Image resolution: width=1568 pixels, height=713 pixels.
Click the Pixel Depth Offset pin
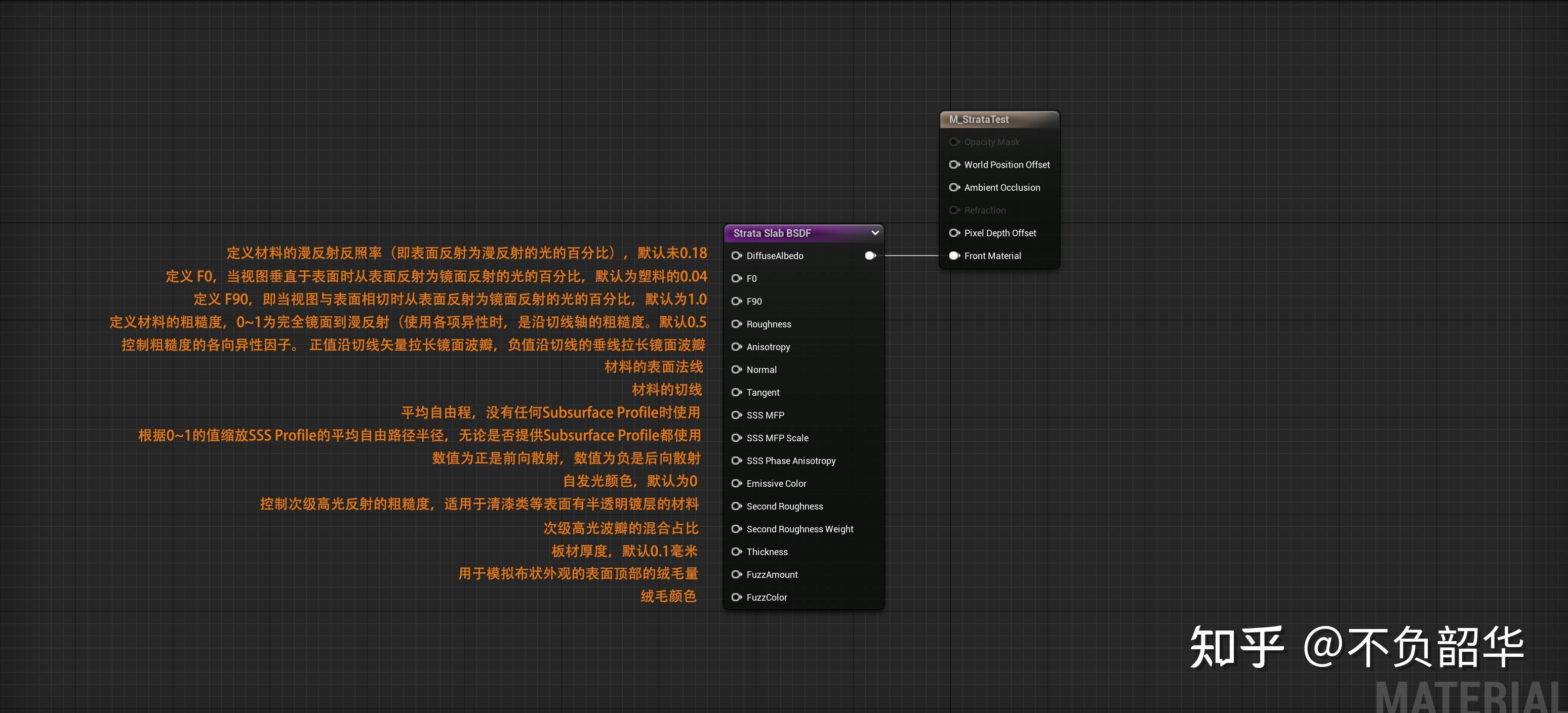point(954,233)
